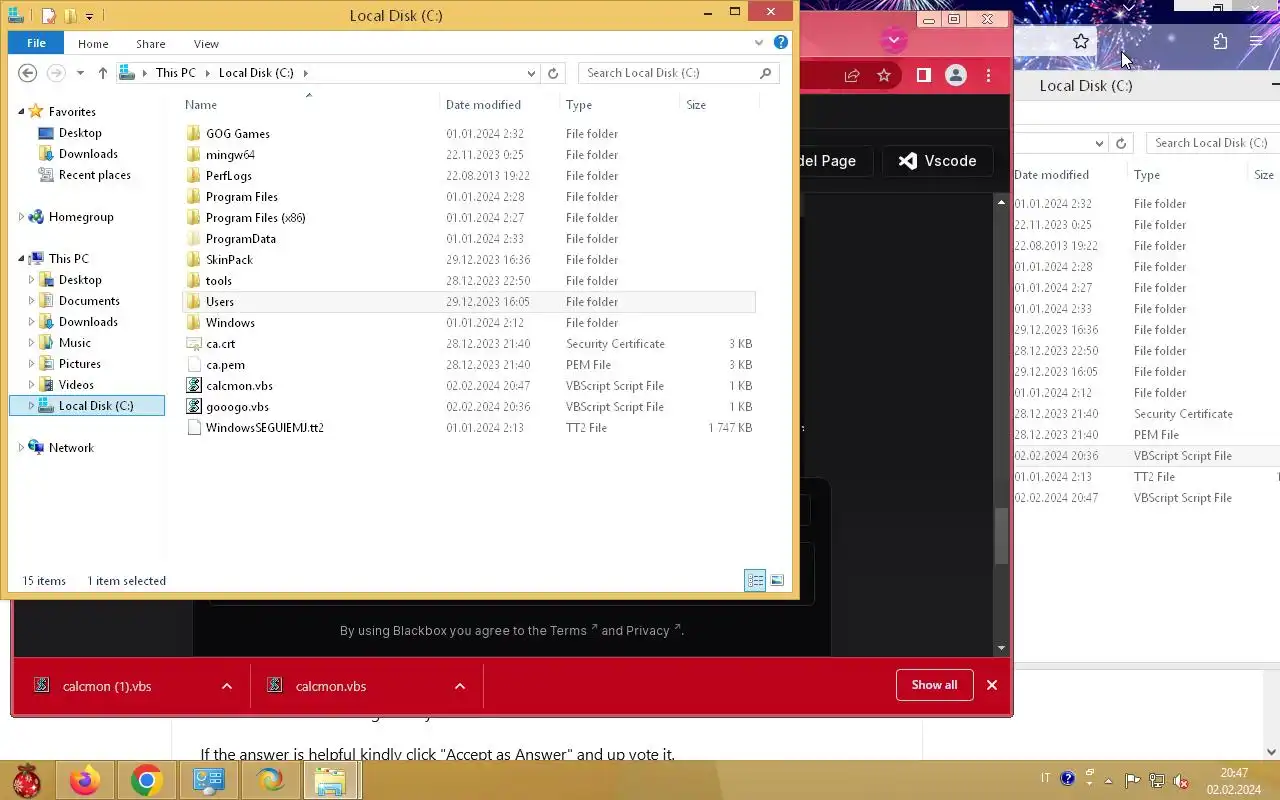Screen dimensions: 1280x800
Task: Click the New folder icon in quick access toolbar
Action: tap(70, 16)
